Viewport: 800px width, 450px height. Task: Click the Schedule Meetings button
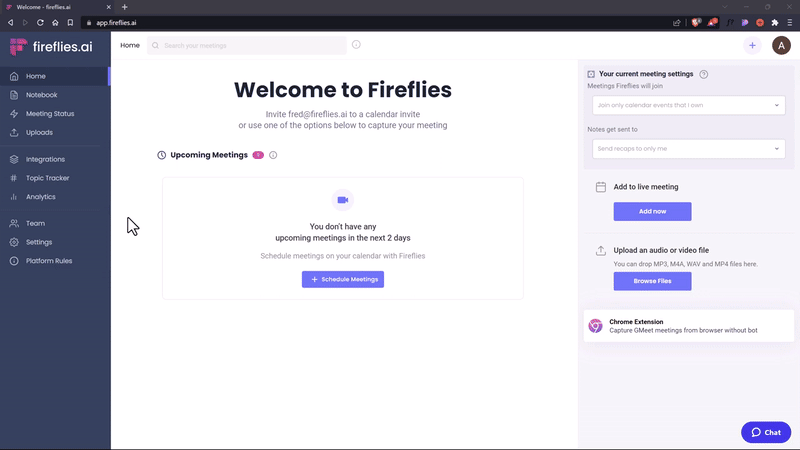pyautogui.click(x=343, y=280)
